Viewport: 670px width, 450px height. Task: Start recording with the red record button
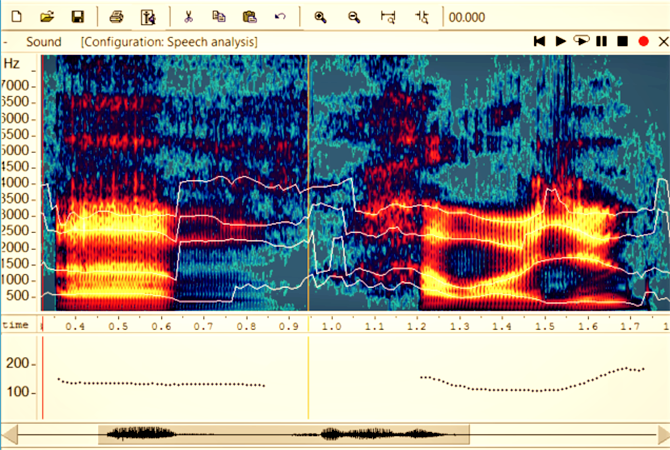coord(643,41)
